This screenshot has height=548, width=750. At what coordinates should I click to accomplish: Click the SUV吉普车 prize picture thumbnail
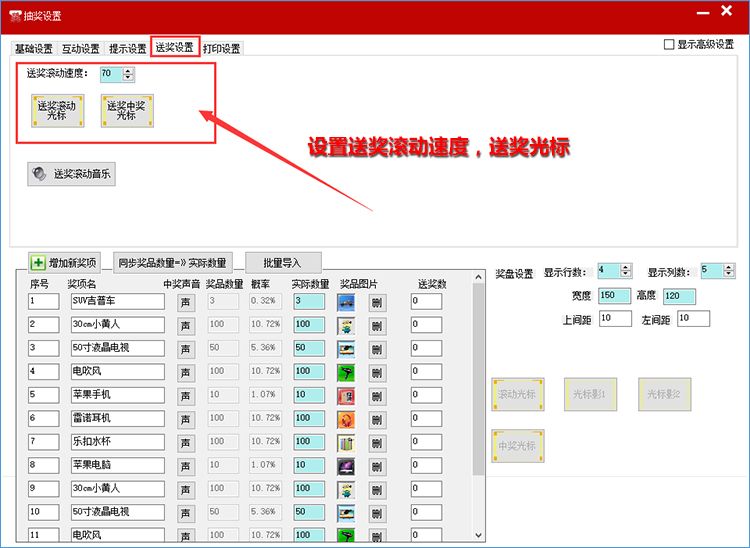[345, 301]
